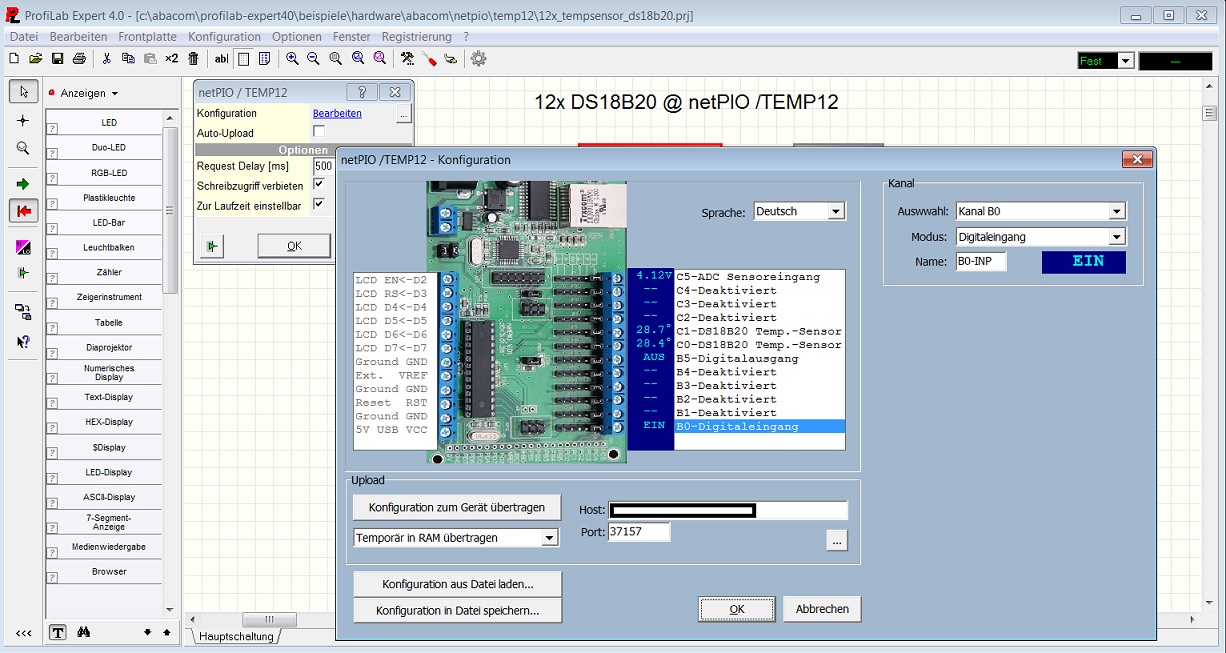Open the hammer tools icon
Screen dimensions: 1226x653
407,59
